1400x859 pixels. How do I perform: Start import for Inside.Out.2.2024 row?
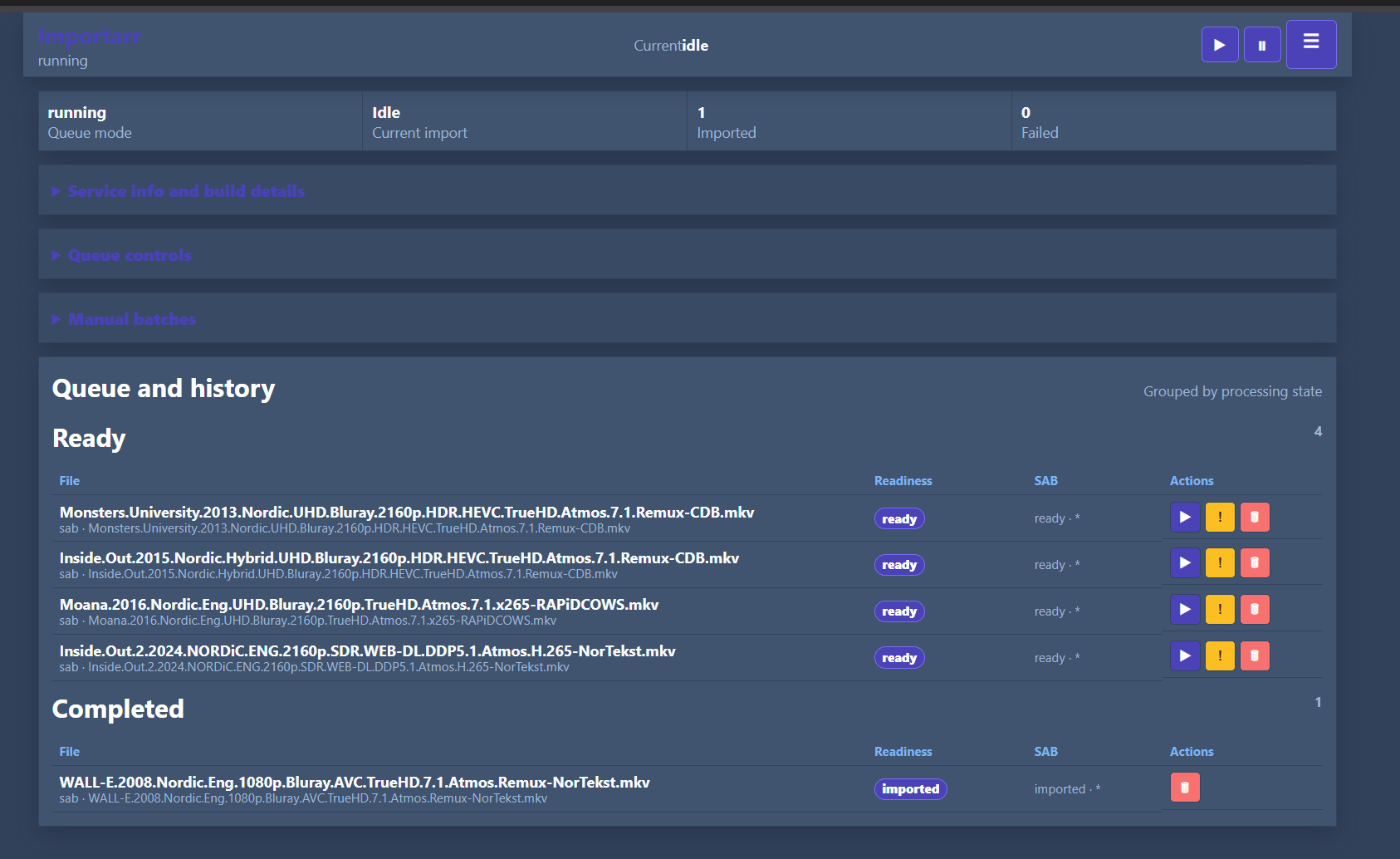tap(1185, 656)
